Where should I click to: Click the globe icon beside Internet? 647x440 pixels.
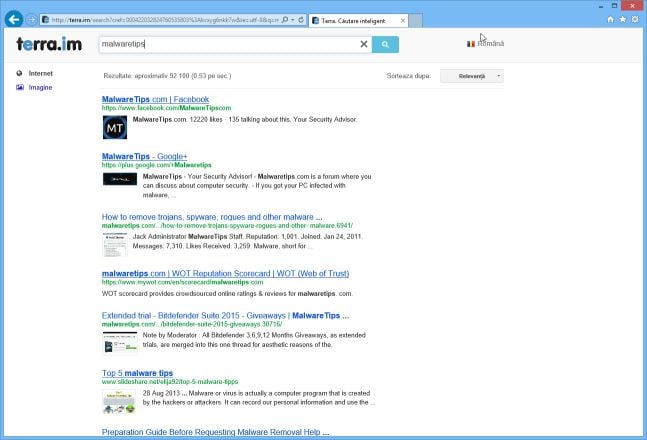[19, 73]
